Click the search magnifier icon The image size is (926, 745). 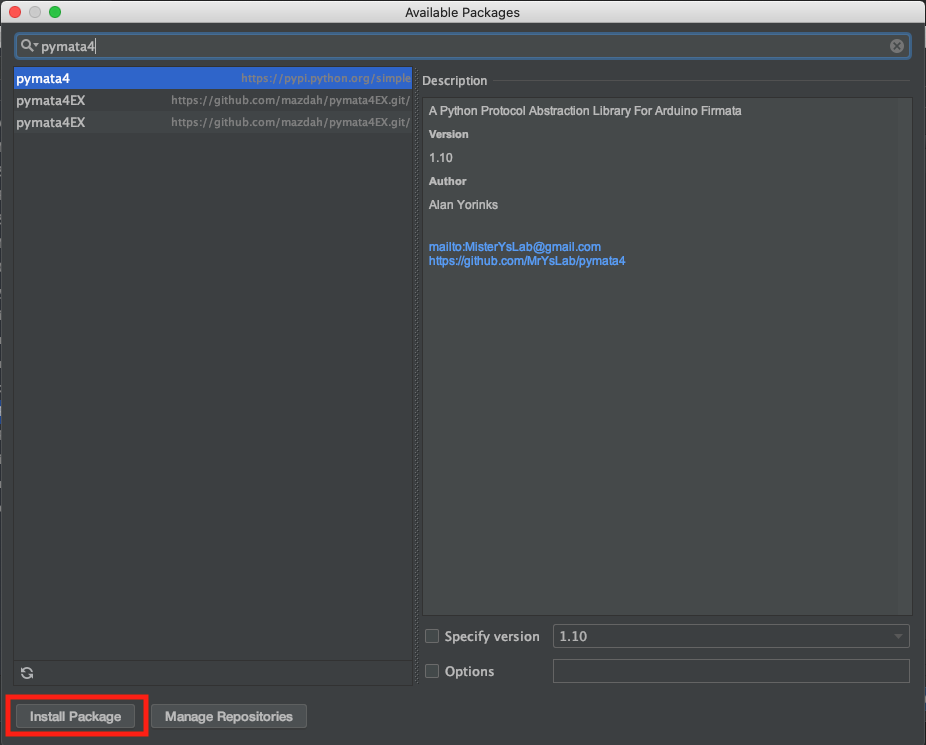click(x=27, y=45)
